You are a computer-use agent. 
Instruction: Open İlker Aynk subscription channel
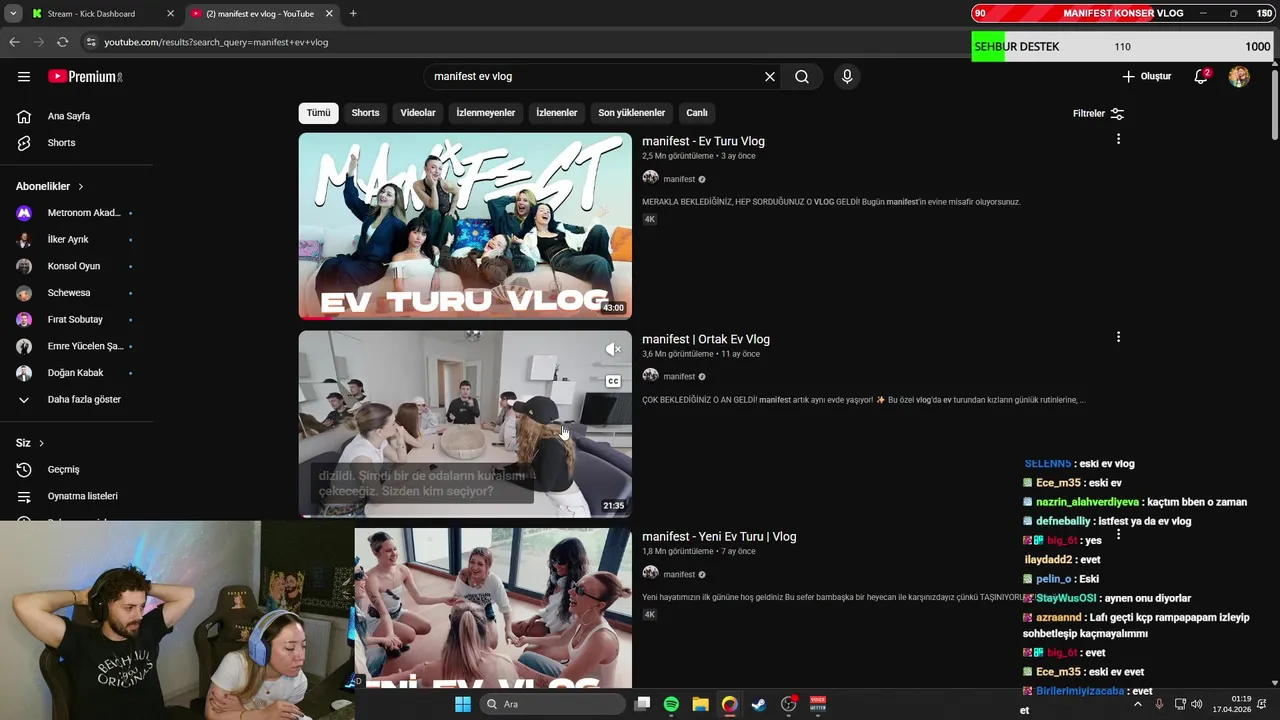75,240
